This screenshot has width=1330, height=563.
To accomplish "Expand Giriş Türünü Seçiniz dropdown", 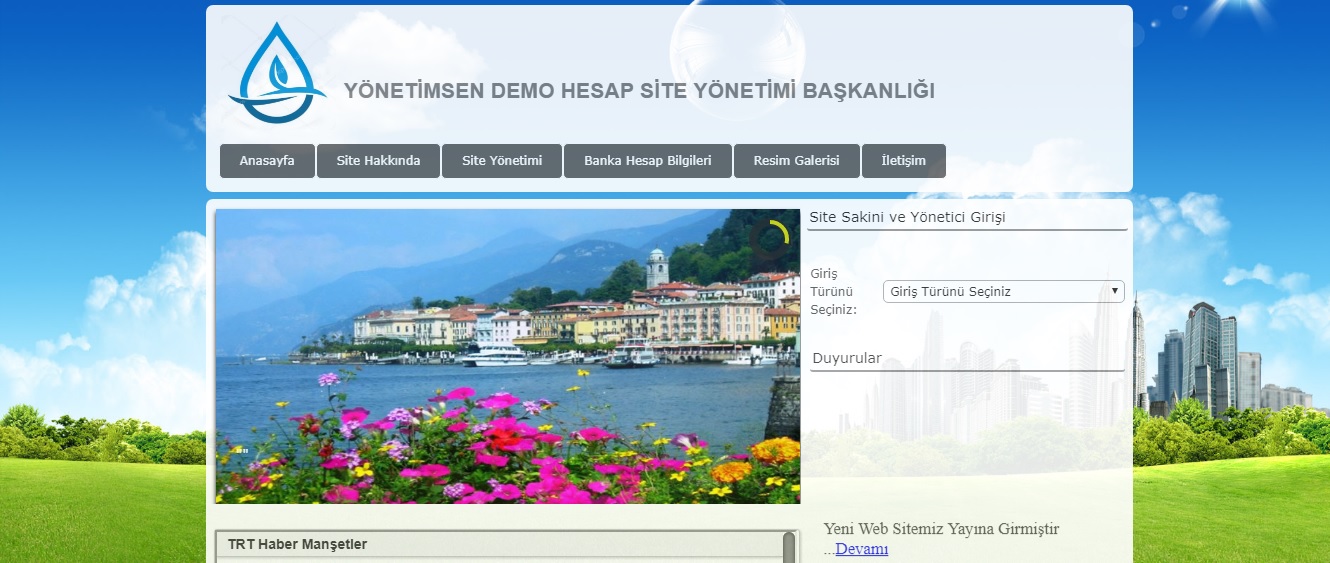I will click(x=1003, y=292).
